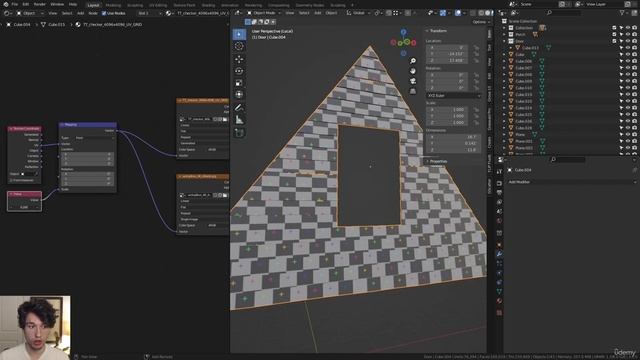Image resolution: width=640 pixels, height=360 pixels.
Task: Hide the Porch collection via eye icon
Action: (628, 35)
